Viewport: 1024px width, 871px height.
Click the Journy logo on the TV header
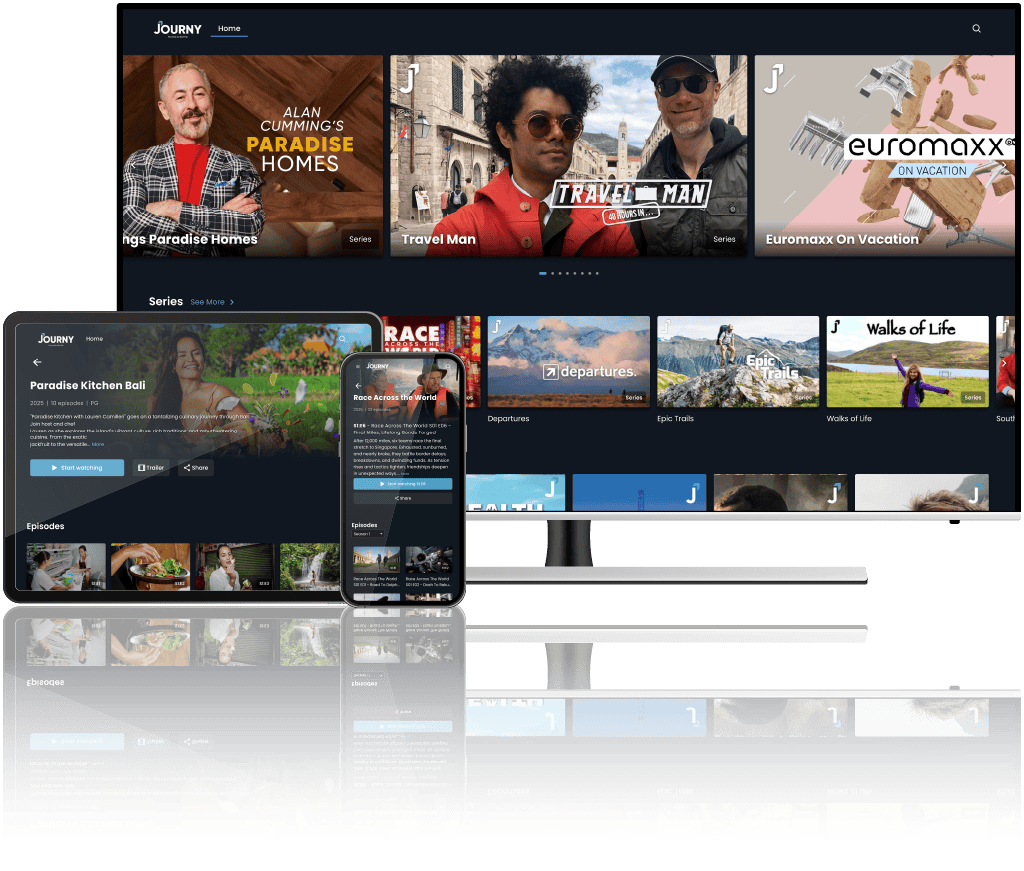(178, 29)
